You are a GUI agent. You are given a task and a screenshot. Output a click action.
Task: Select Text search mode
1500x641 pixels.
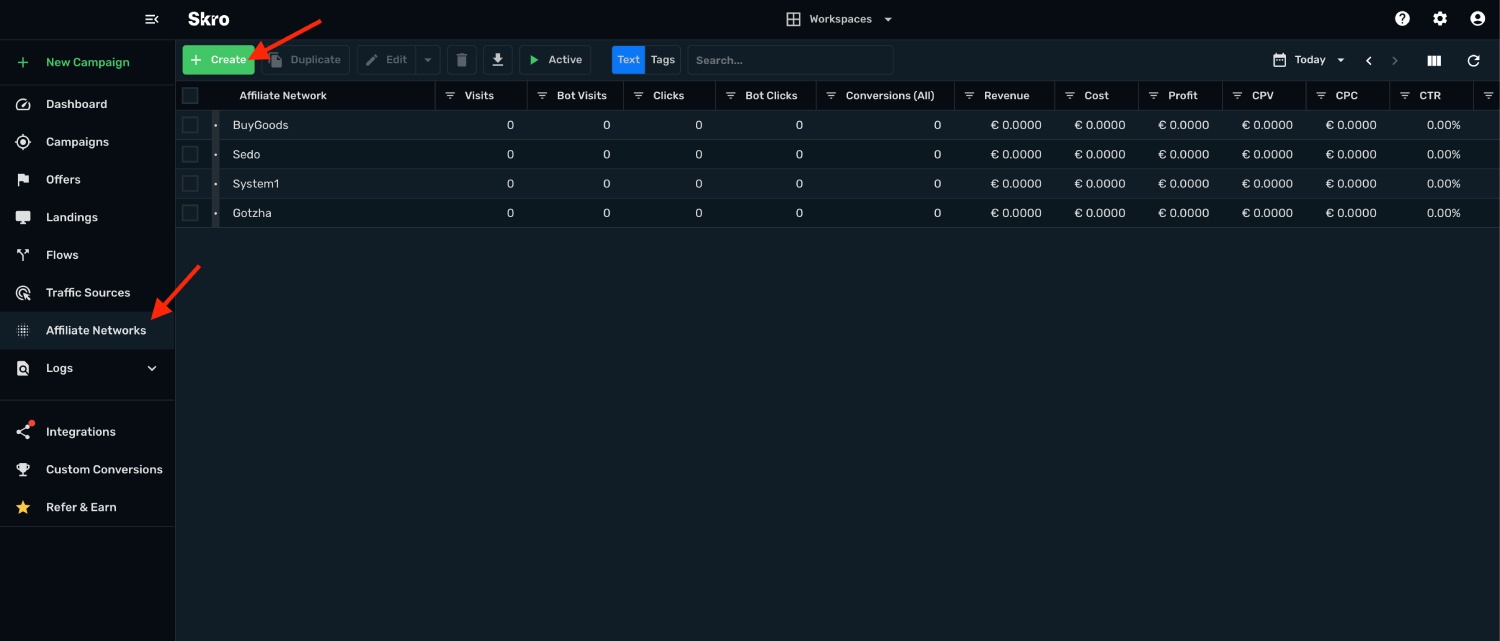click(629, 60)
